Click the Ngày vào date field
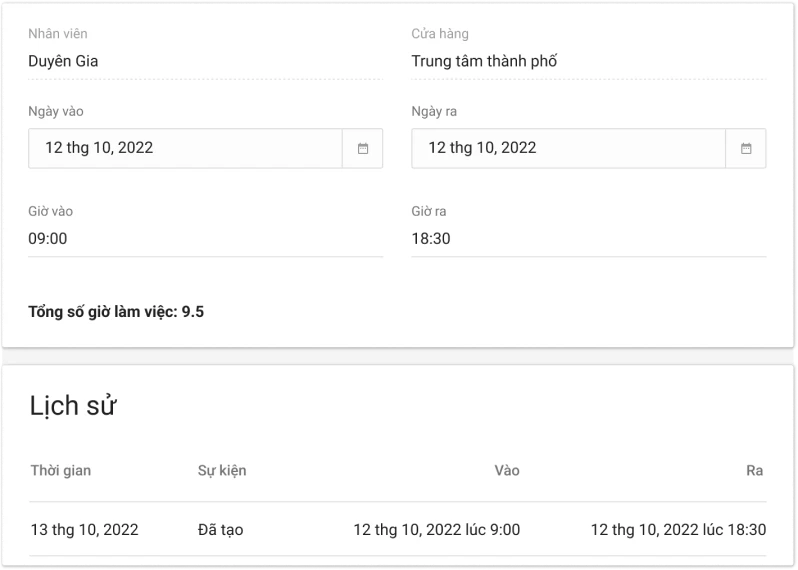The image size is (798, 570). (185, 148)
